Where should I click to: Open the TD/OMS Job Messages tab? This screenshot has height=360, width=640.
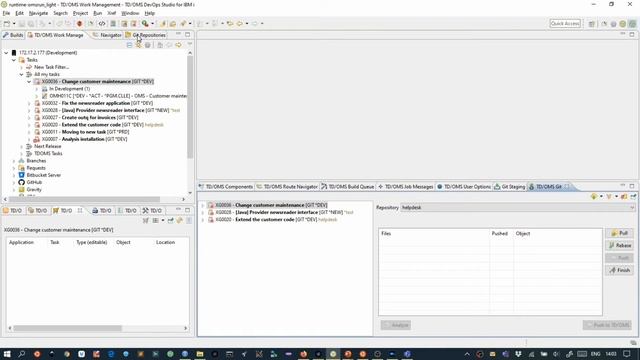(405, 187)
